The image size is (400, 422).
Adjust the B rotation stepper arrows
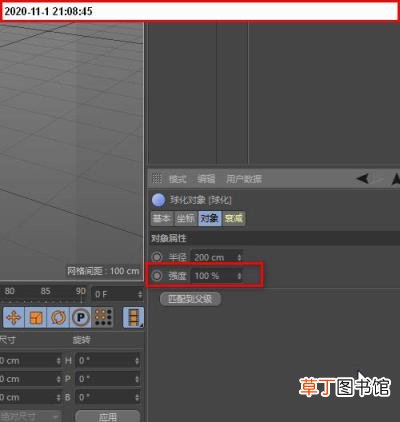click(137, 397)
